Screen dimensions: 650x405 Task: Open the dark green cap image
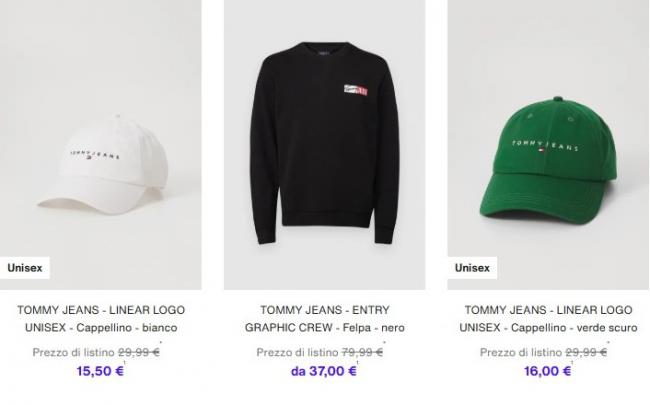pos(548,145)
